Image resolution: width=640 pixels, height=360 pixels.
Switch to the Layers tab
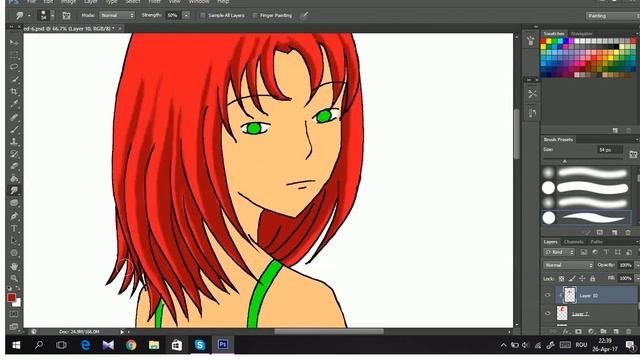point(550,242)
